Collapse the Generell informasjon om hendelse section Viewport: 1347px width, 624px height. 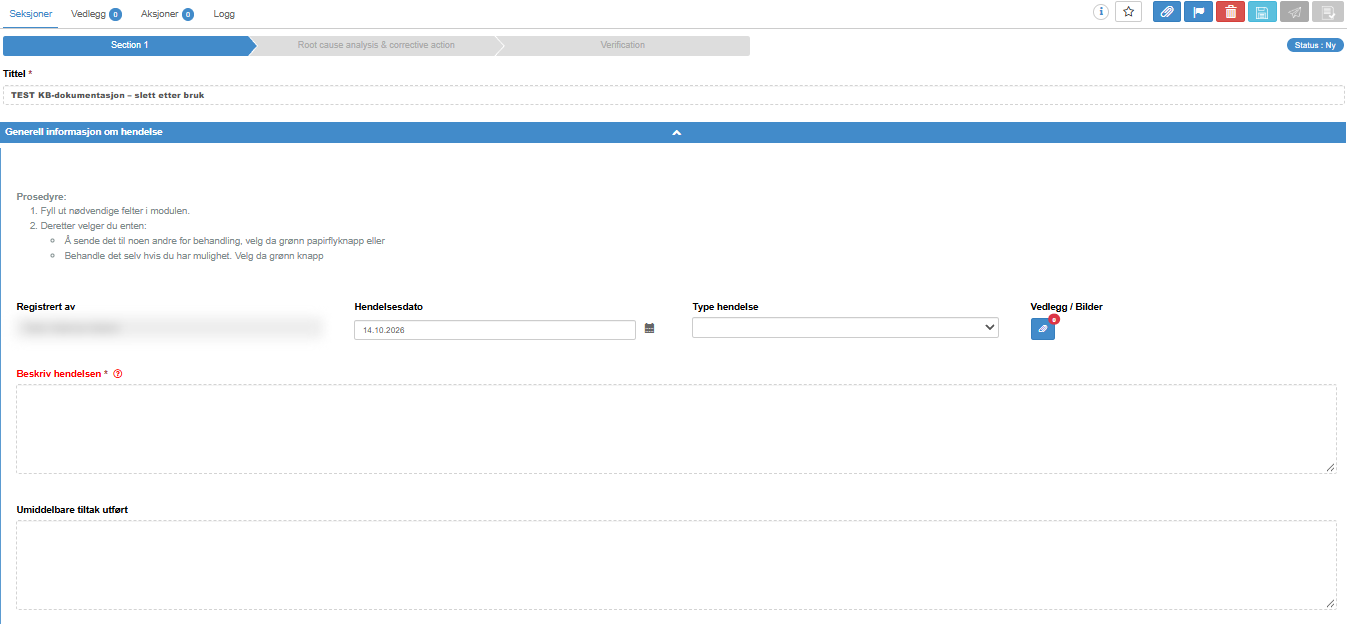click(676, 132)
